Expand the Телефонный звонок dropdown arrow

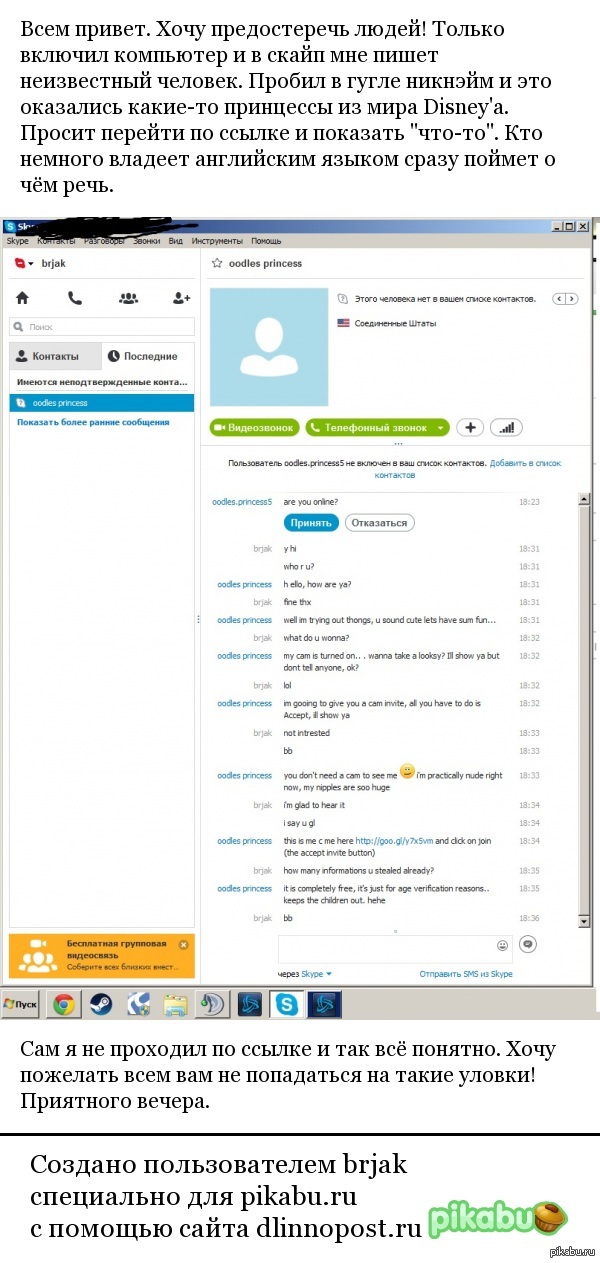[439, 428]
